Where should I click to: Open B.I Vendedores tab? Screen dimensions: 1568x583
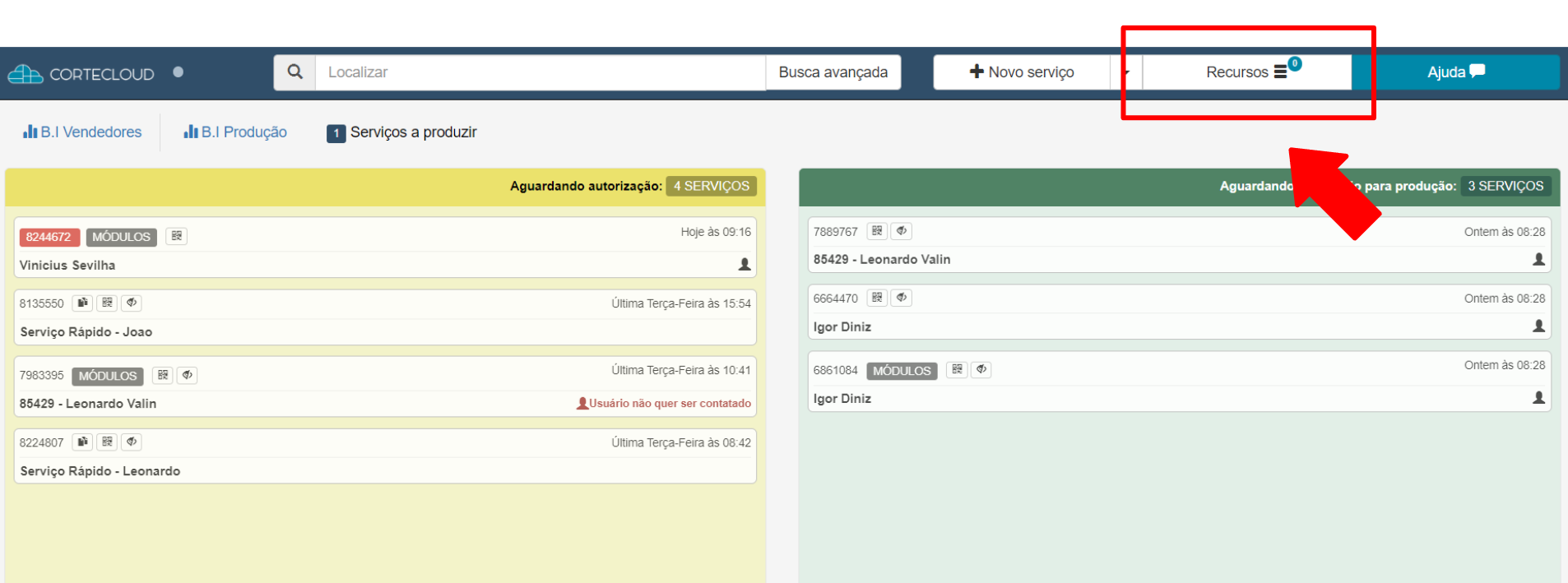point(82,132)
